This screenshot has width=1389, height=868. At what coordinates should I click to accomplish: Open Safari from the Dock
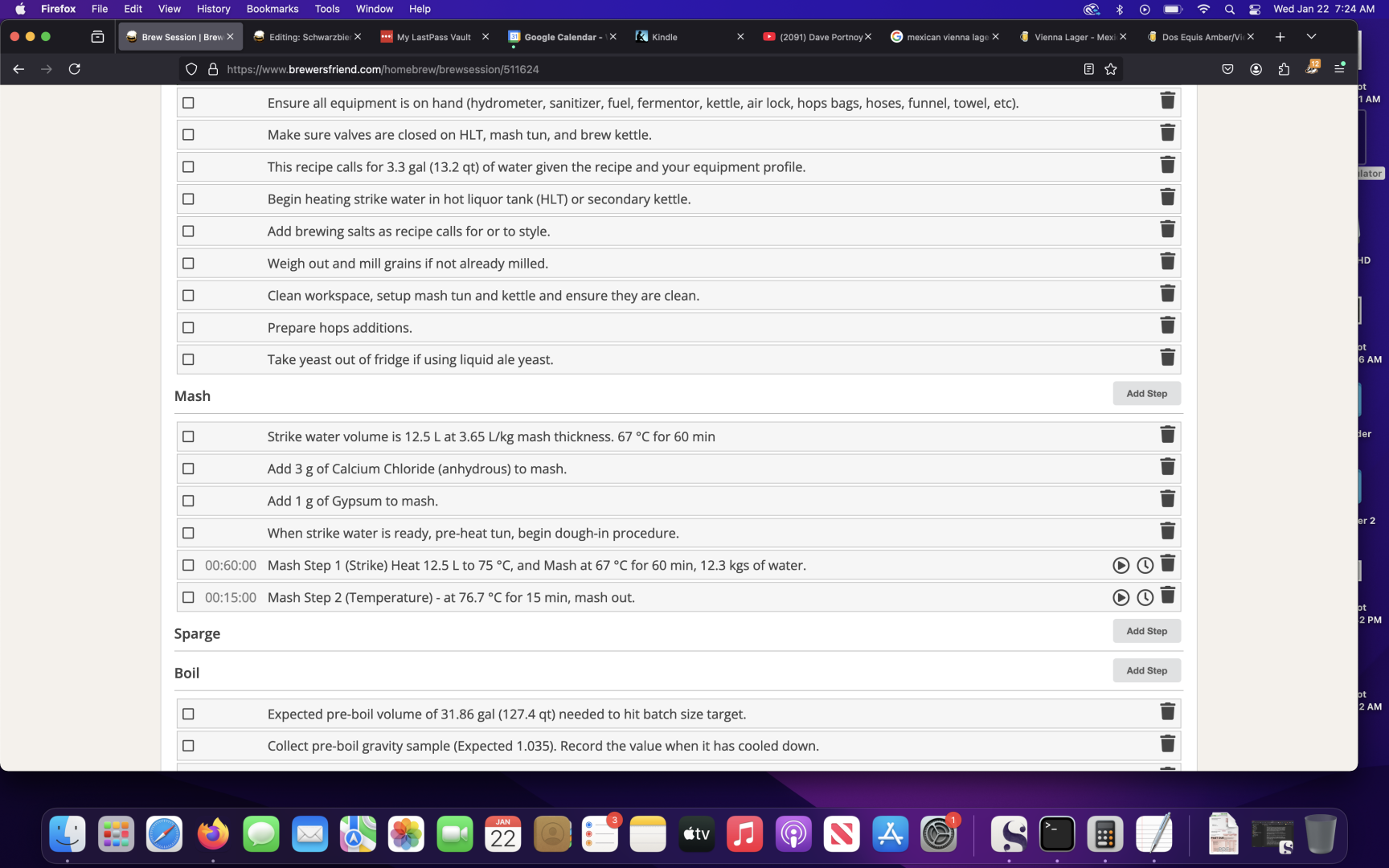164,834
